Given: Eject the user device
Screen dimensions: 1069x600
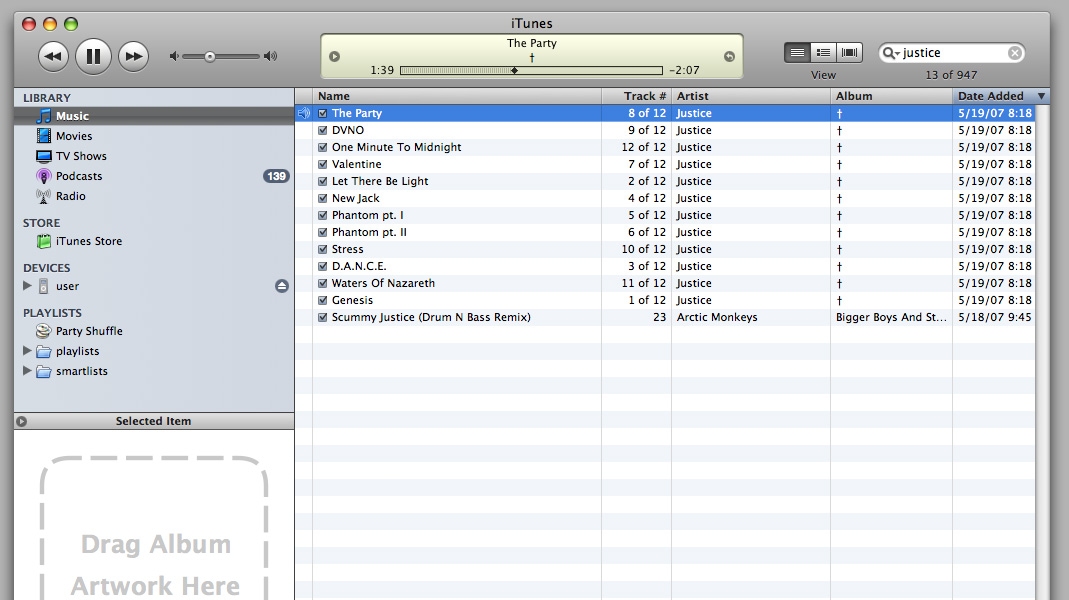Looking at the screenshot, I should tap(279, 286).
